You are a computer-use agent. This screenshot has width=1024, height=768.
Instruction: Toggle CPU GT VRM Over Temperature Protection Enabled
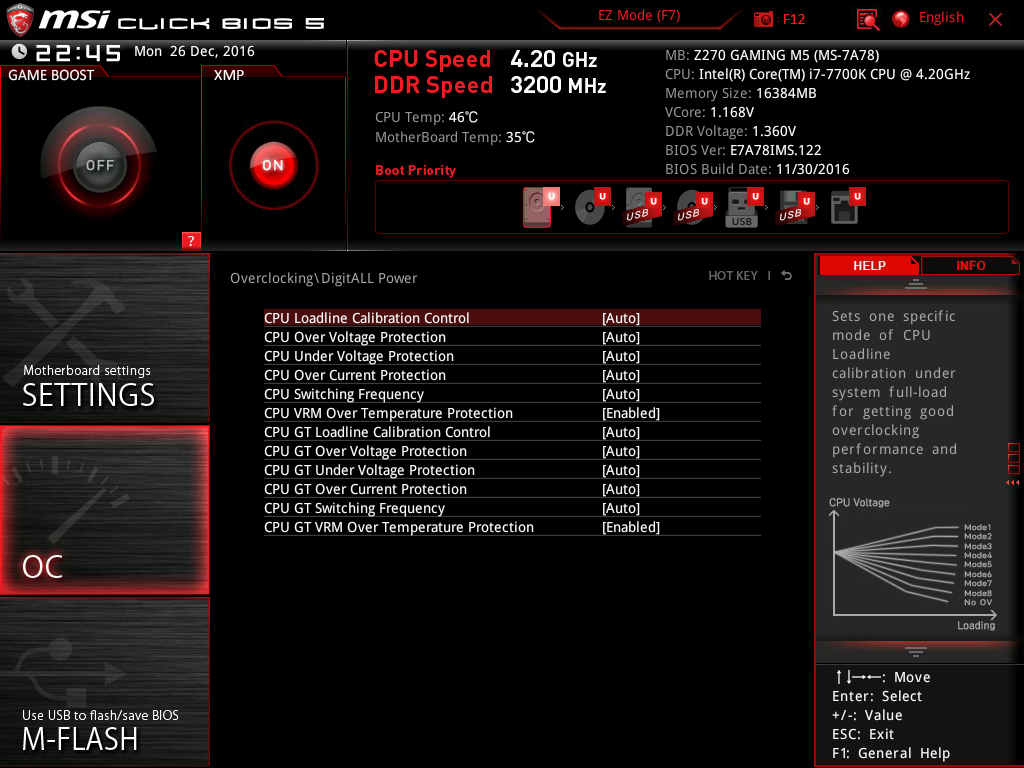click(631, 526)
